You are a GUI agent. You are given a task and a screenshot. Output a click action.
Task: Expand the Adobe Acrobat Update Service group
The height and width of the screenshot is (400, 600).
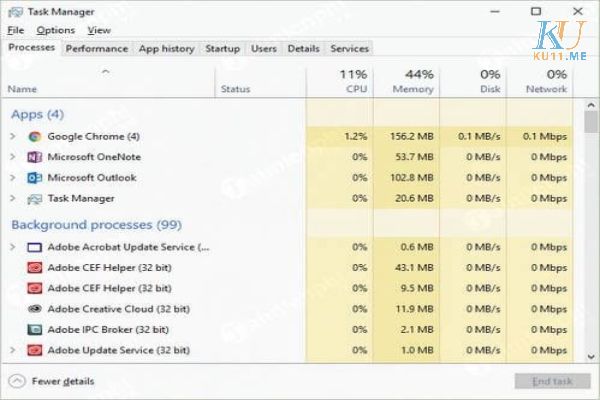click(x=13, y=247)
